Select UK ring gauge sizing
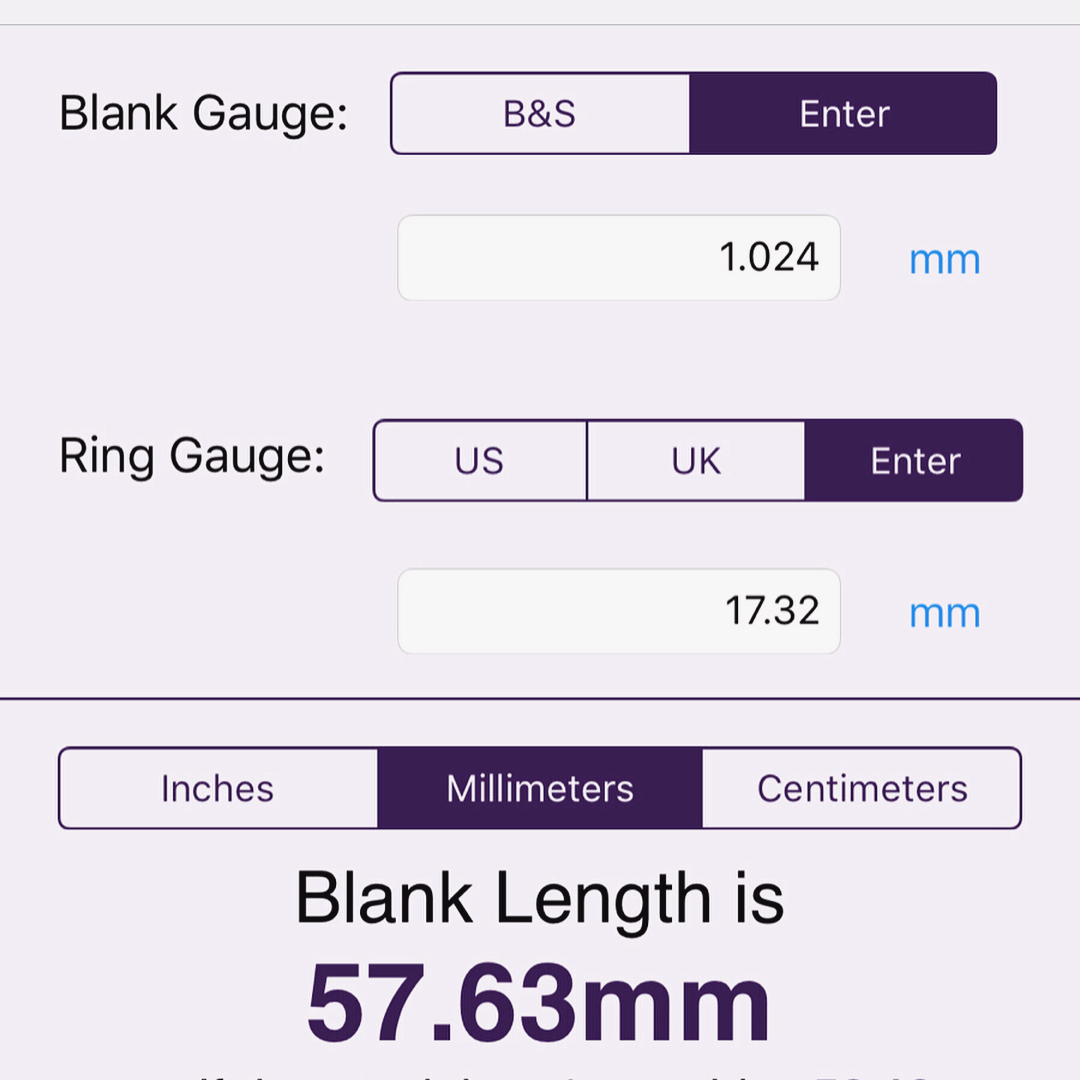Viewport: 1080px width, 1080px height. coord(696,460)
